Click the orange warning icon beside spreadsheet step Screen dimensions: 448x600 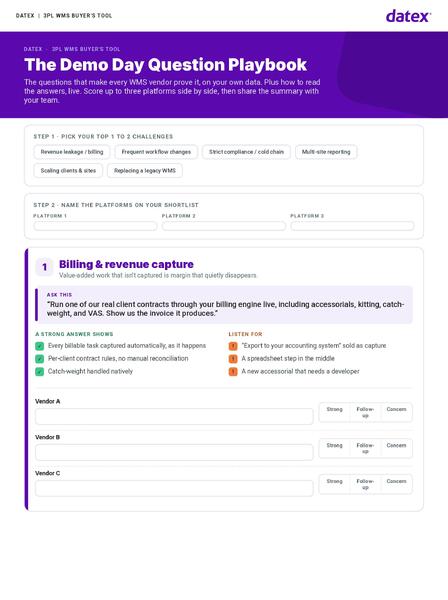tap(233, 359)
